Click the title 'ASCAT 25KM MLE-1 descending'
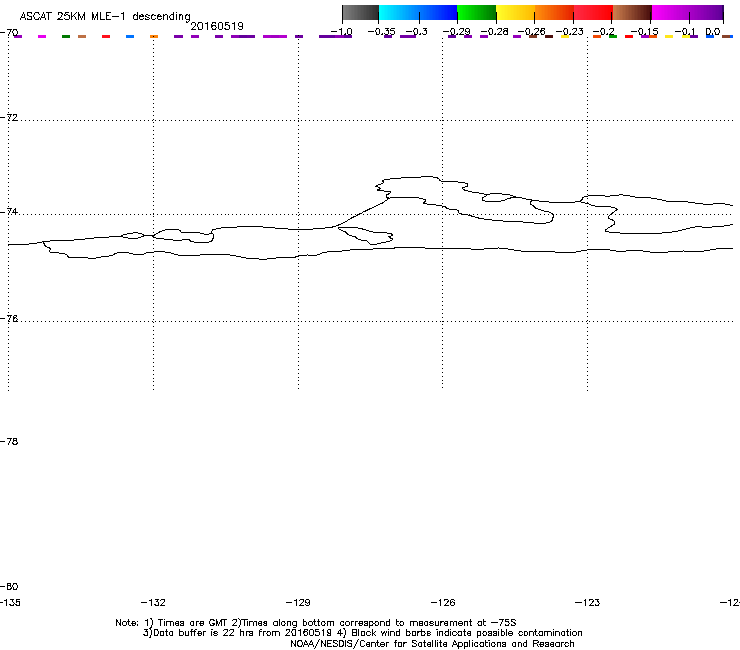This screenshot has width=740, height=650. (105, 17)
